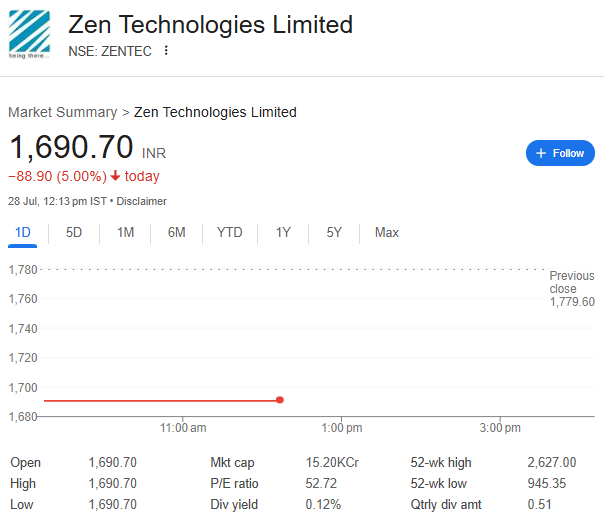The image size is (604, 512).
Task: Click the Mkt cap 15.20KCr value
Action: [x=332, y=462]
